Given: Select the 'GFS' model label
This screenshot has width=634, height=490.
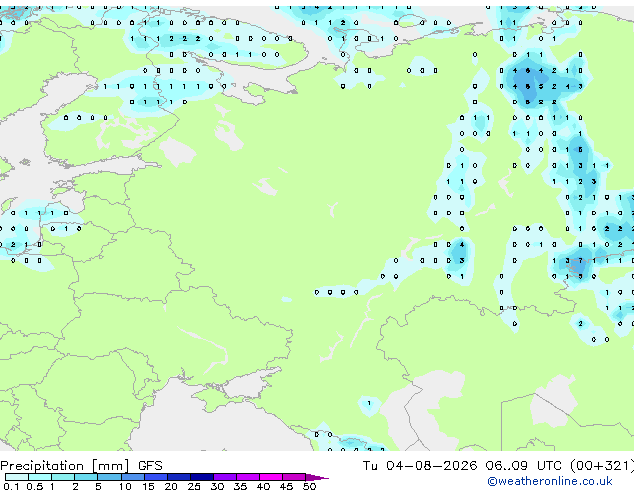Looking at the screenshot, I should 150,466.
